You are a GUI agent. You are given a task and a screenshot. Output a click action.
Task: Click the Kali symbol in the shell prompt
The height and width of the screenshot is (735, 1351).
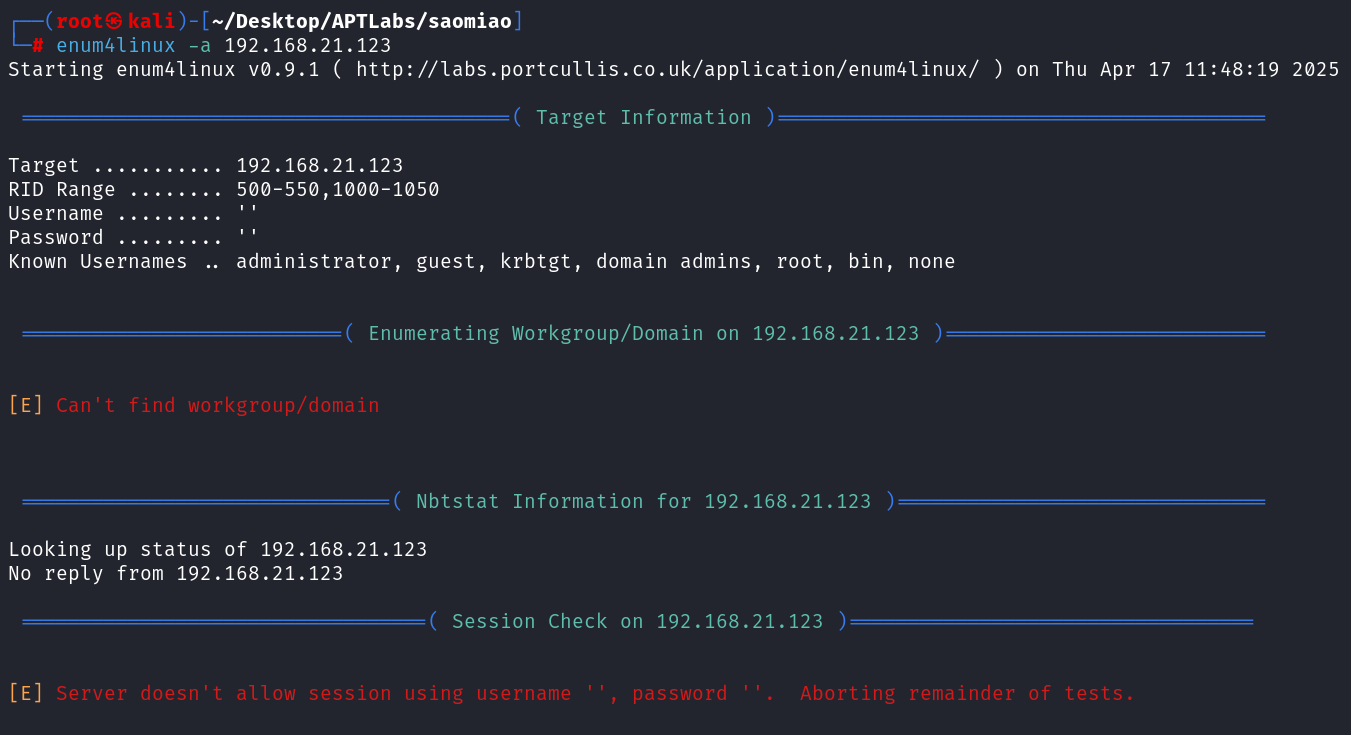click(117, 21)
